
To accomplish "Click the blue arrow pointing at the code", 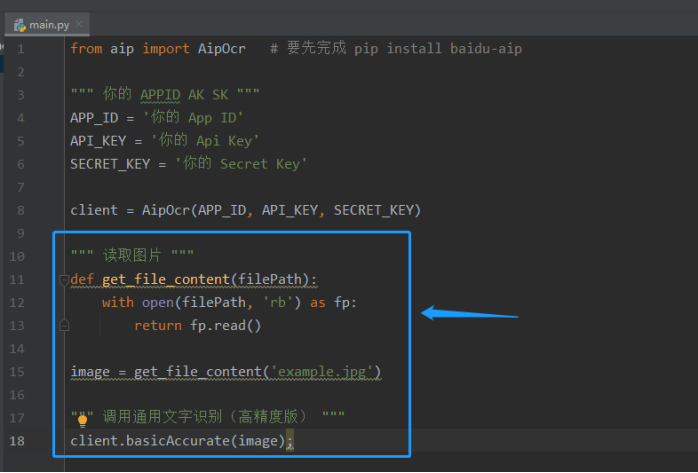I will click(x=468, y=314).
